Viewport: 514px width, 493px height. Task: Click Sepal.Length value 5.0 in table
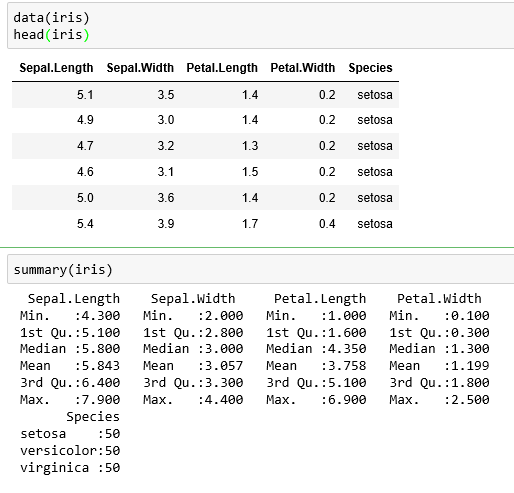click(x=85, y=198)
